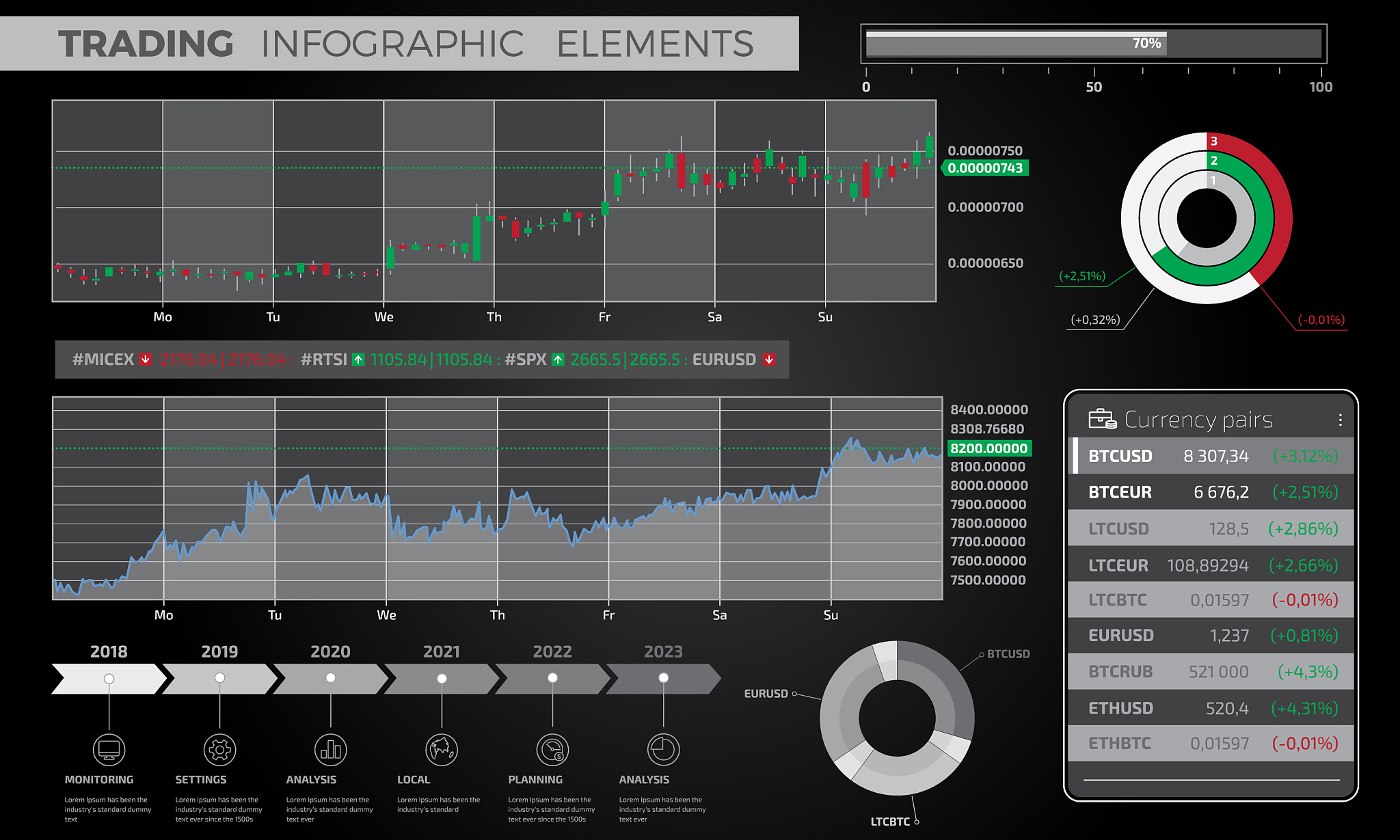Select the BTCUSD currency pair row
1400x840 pixels.
click(1211, 456)
